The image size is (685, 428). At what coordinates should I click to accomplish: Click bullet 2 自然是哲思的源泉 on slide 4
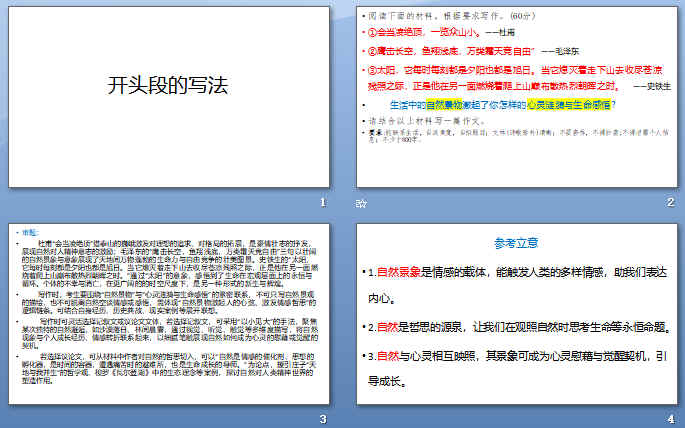tap(517, 327)
